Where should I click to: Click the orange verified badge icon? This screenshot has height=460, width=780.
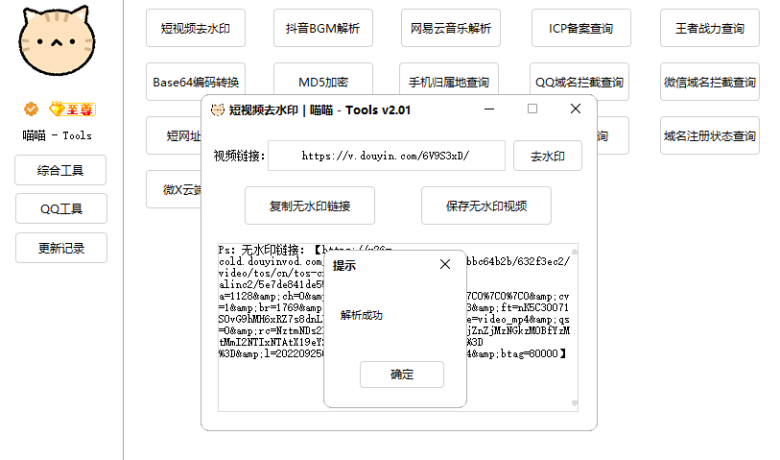pyautogui.click(x=31, y=109)
